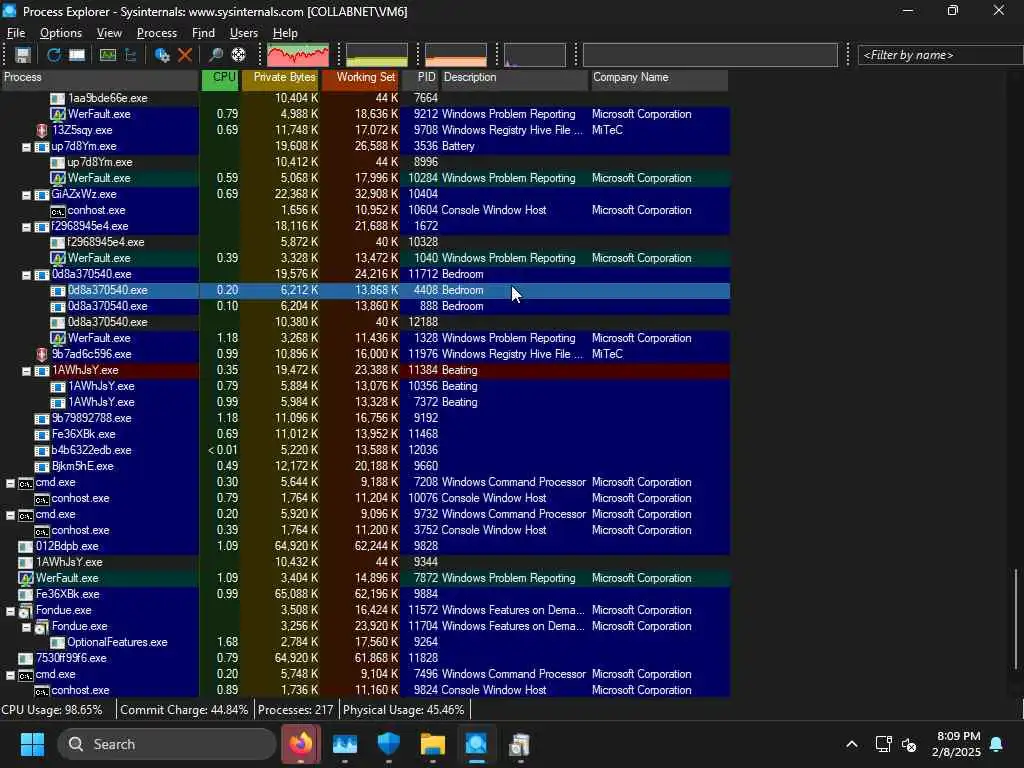The width and height of the screenshot is (1024, 768).
Task: Collapse the 1AWhJsY.exe parent node PID 11384
Action: pyautogui.click(x=26, y=371)
